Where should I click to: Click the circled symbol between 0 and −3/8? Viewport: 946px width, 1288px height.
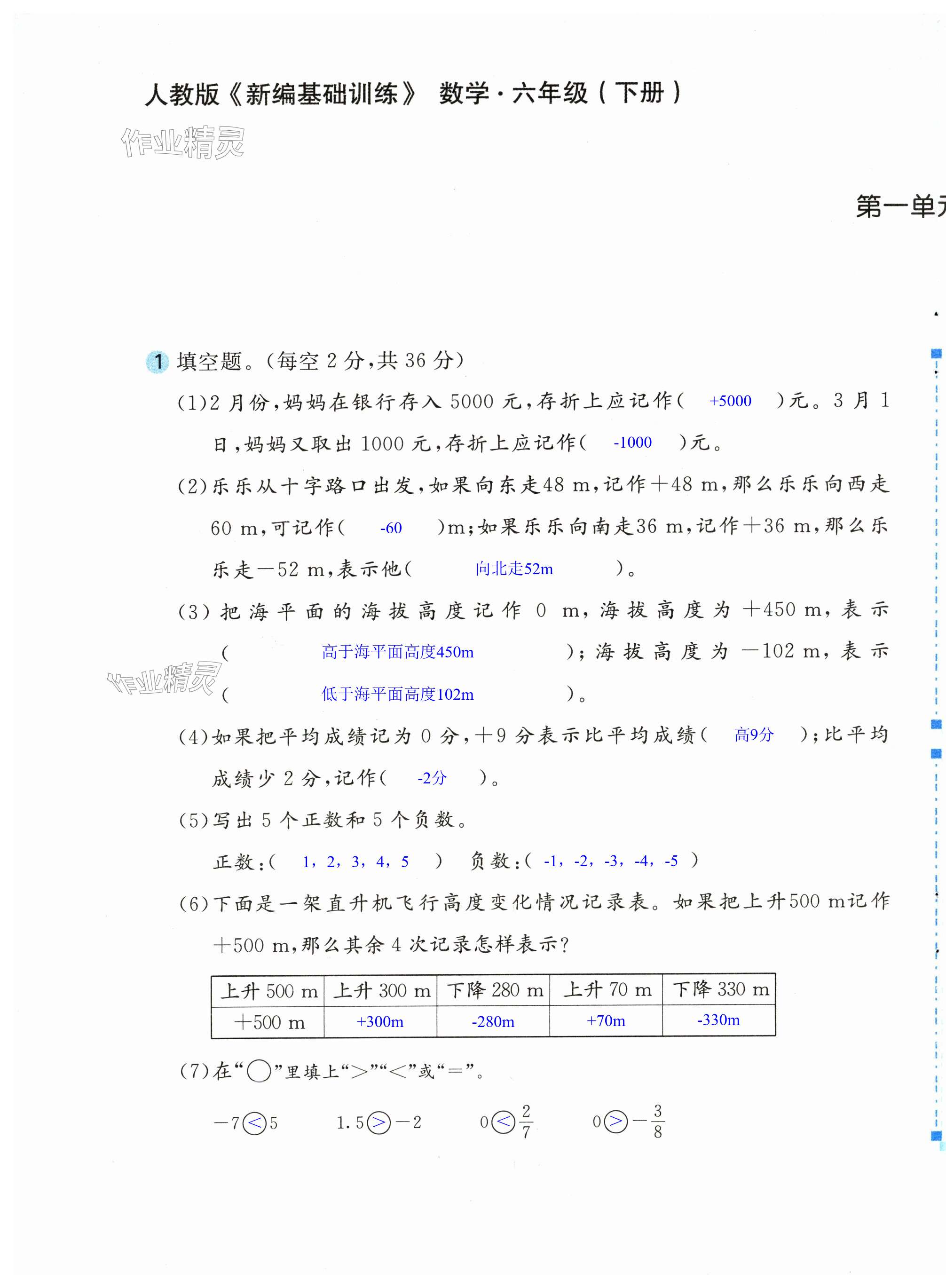point(615,1122)
